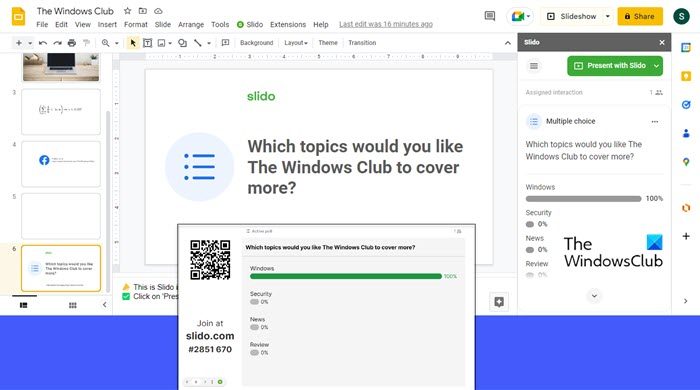
Task: Hide the side panel chevron
Action: pyautogui.click(x=686, y=301)
